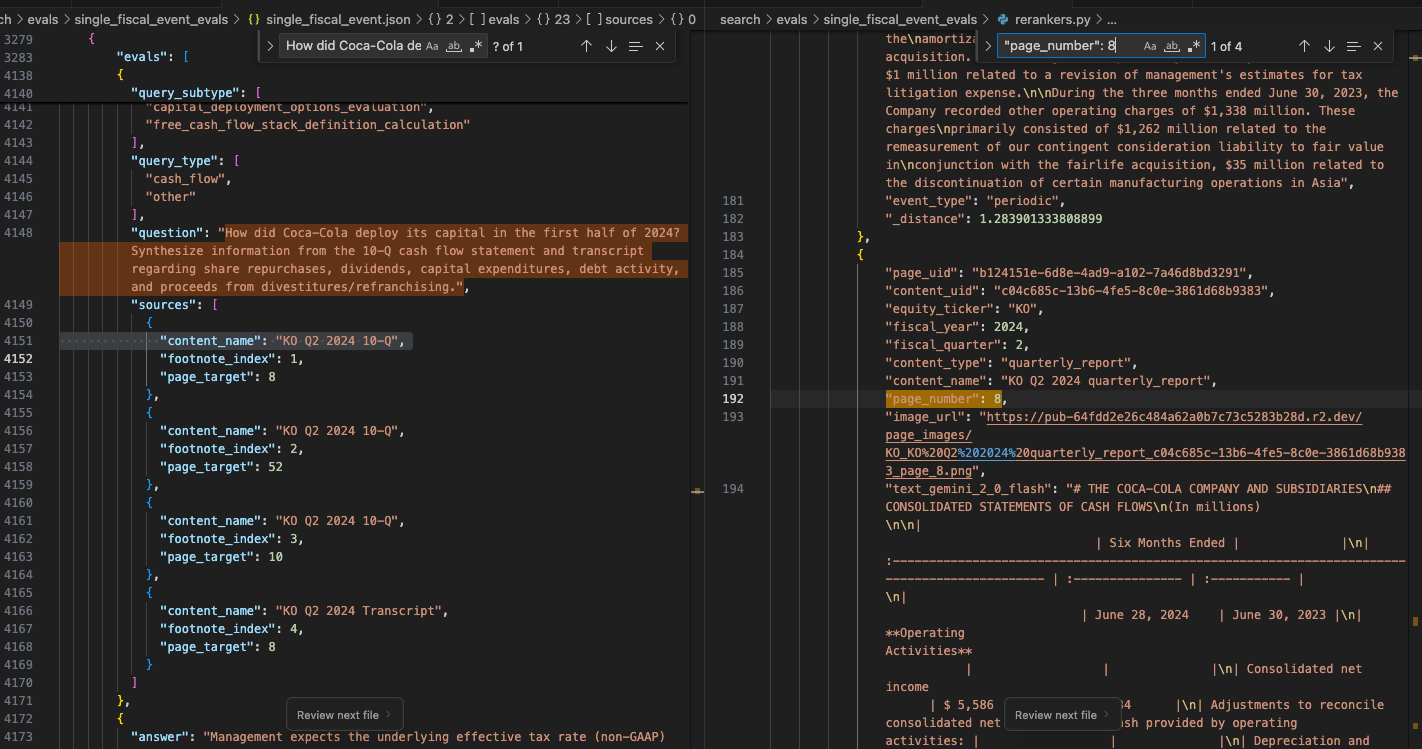Click '"free_cash_flow_stack_definition_calculation"' line 4142
The width and height of the screenshot is (1422, 749).
(307, 125)
